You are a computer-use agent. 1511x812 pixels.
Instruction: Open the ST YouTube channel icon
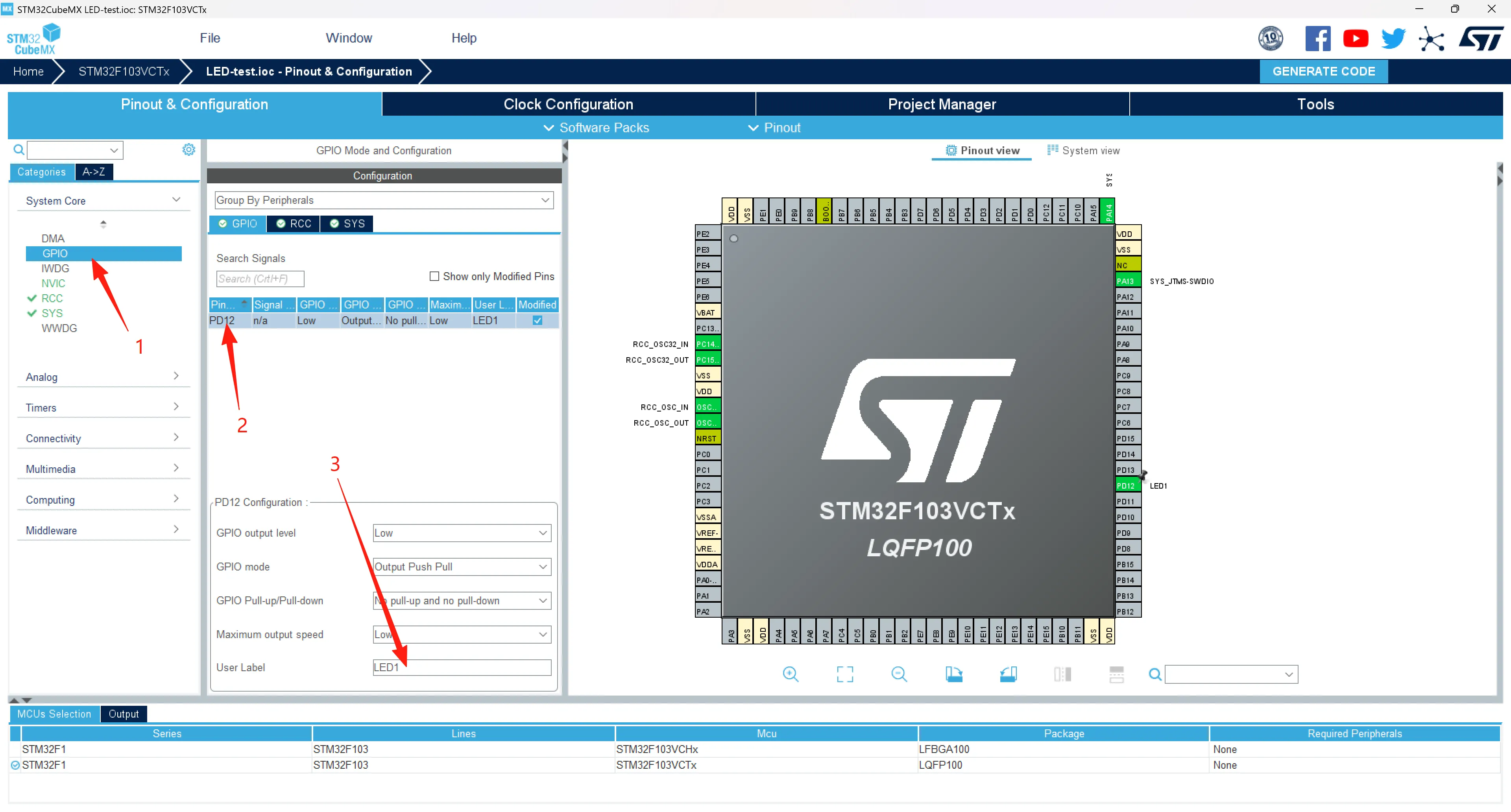coord(1355,39)
